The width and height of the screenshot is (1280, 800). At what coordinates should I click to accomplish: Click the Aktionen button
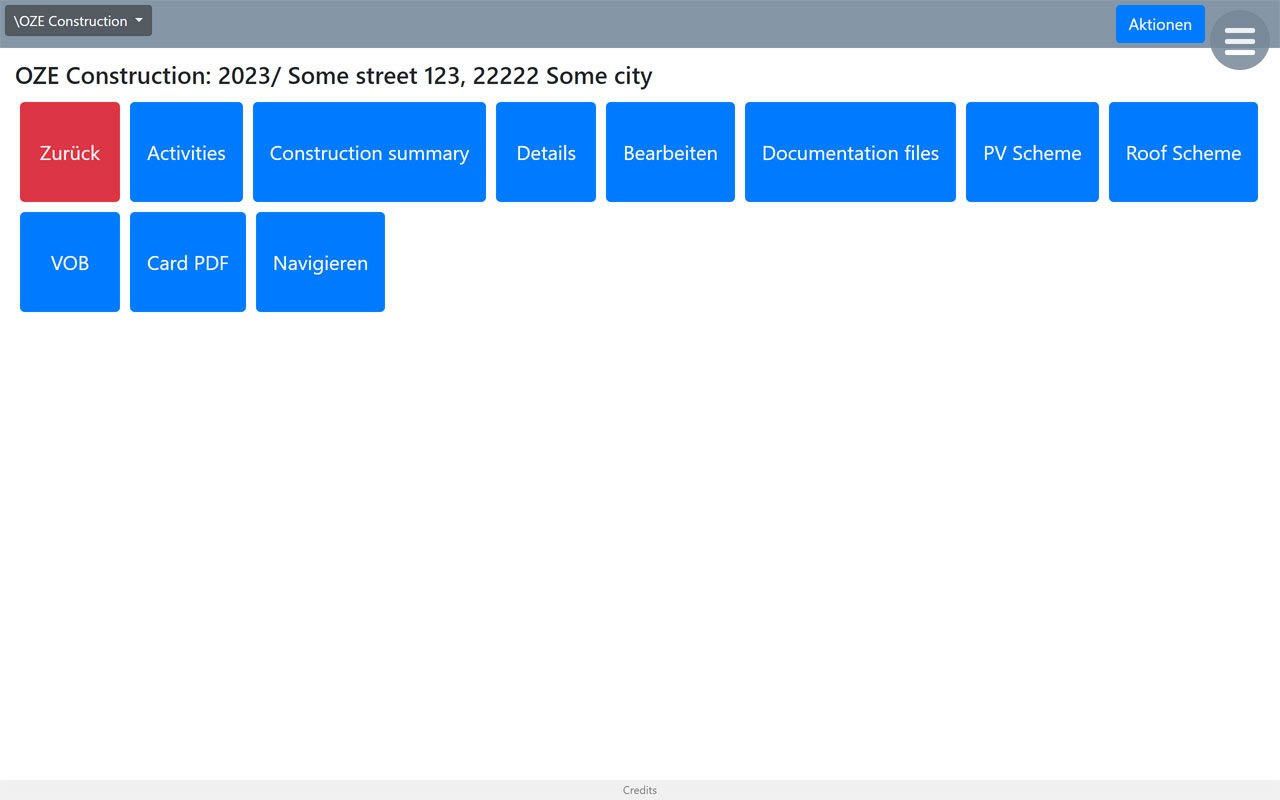[1160, 24]
